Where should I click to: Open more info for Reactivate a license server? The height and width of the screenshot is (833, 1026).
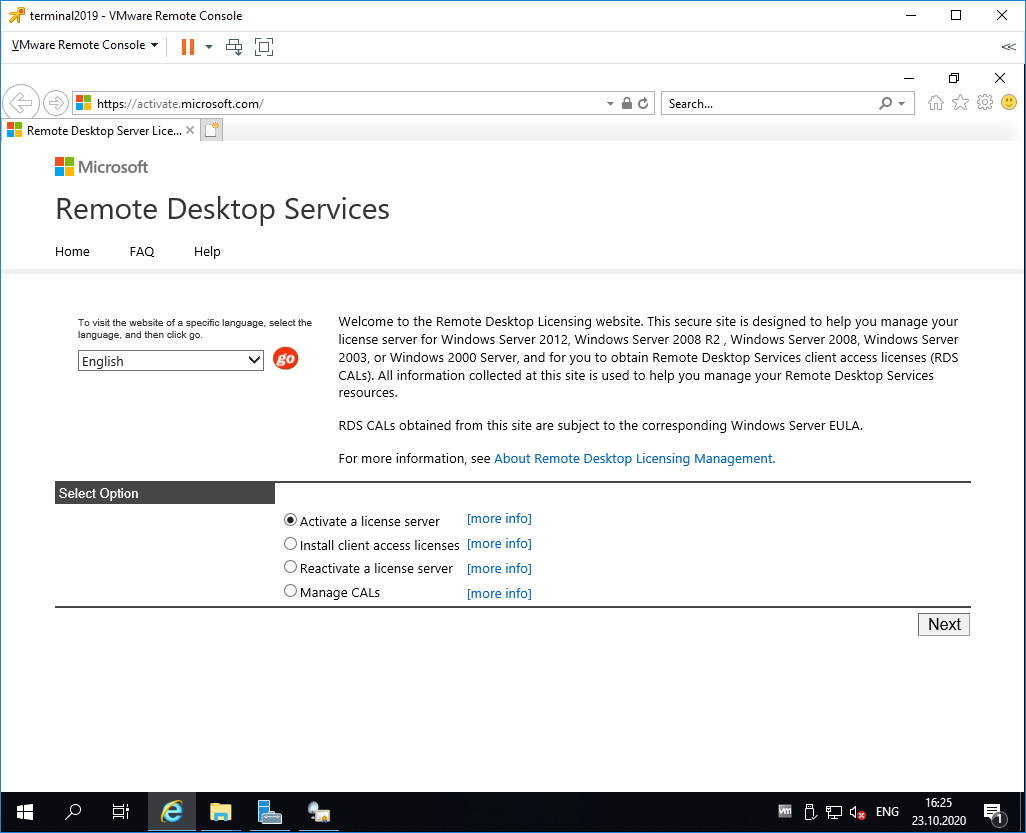point(499,569)
